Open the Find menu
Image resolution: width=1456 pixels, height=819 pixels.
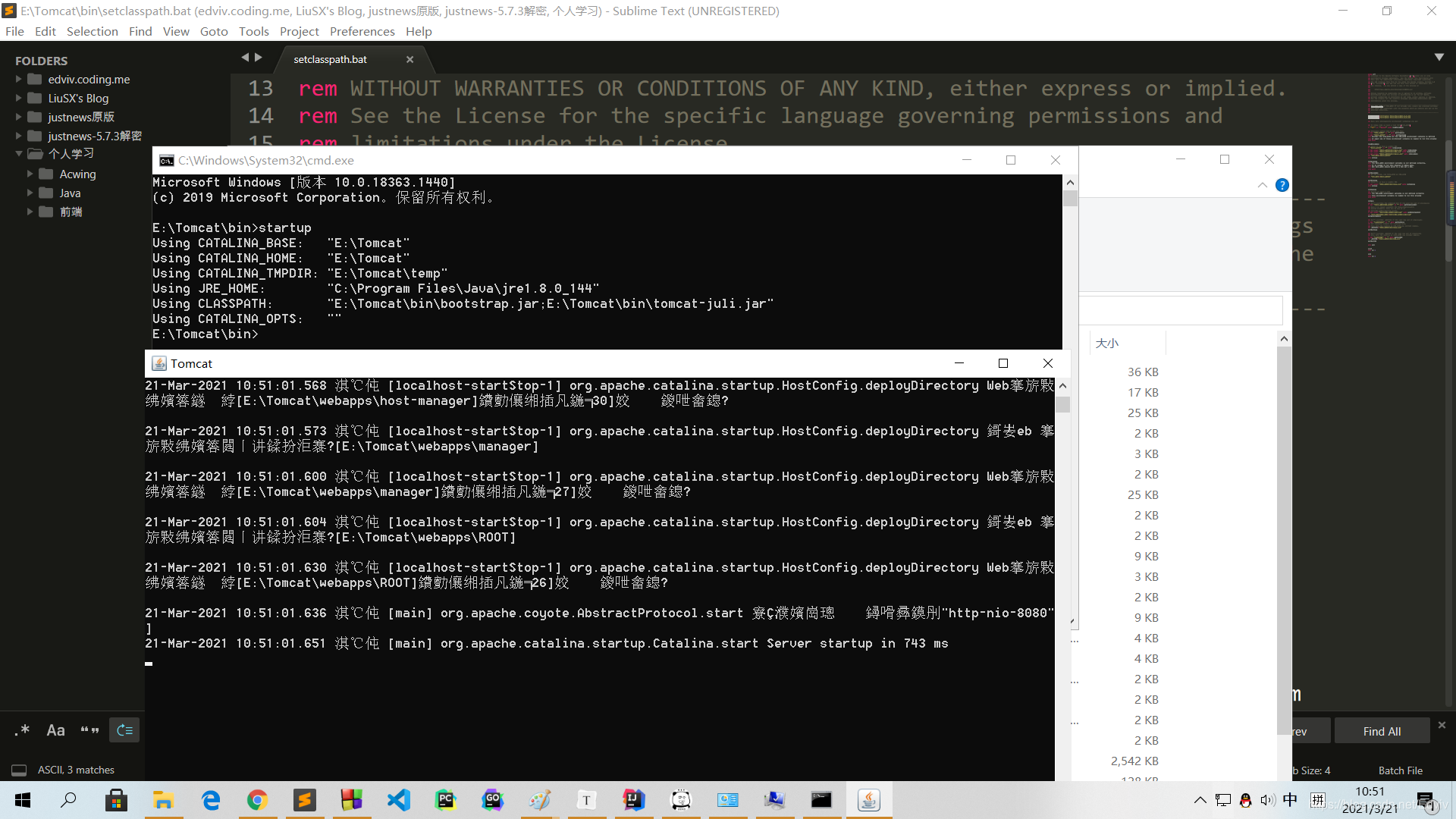click(140, 31)
